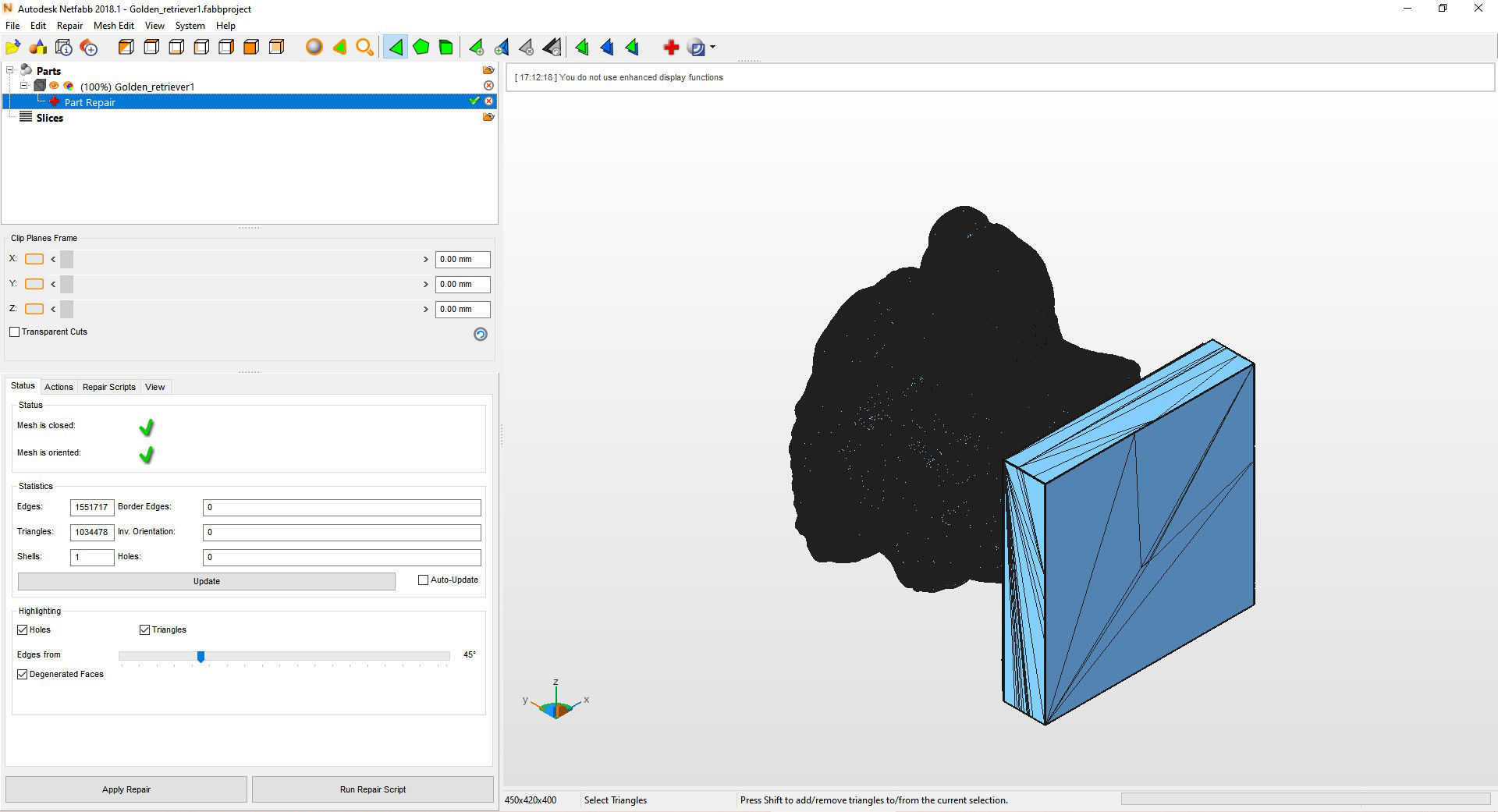Screen dimensions: 1498x812
Task: Open the Repair menu
Action: [x=69, y=26]
